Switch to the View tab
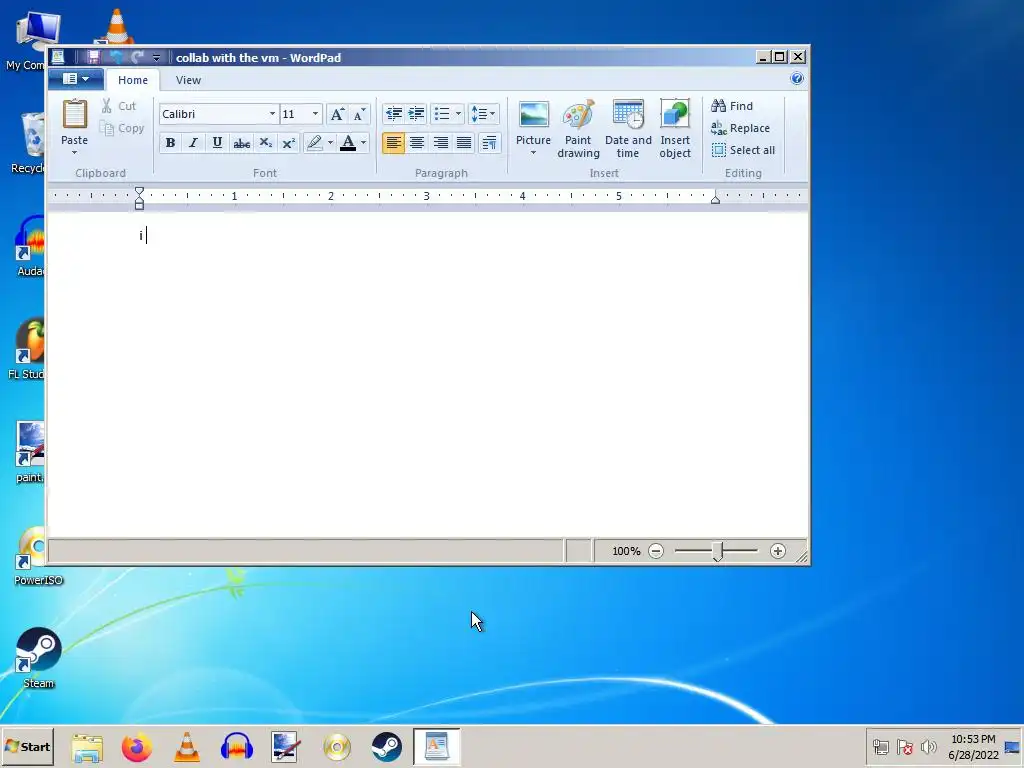The height and width of the screenshot is (768, 1024). 188,80
